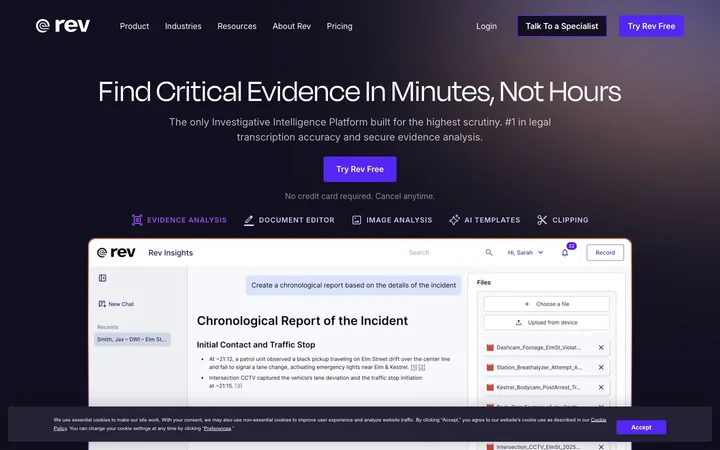Click the Rev logo inside Rev Insights app
This screenshot has height=450, width=720.
116,253
